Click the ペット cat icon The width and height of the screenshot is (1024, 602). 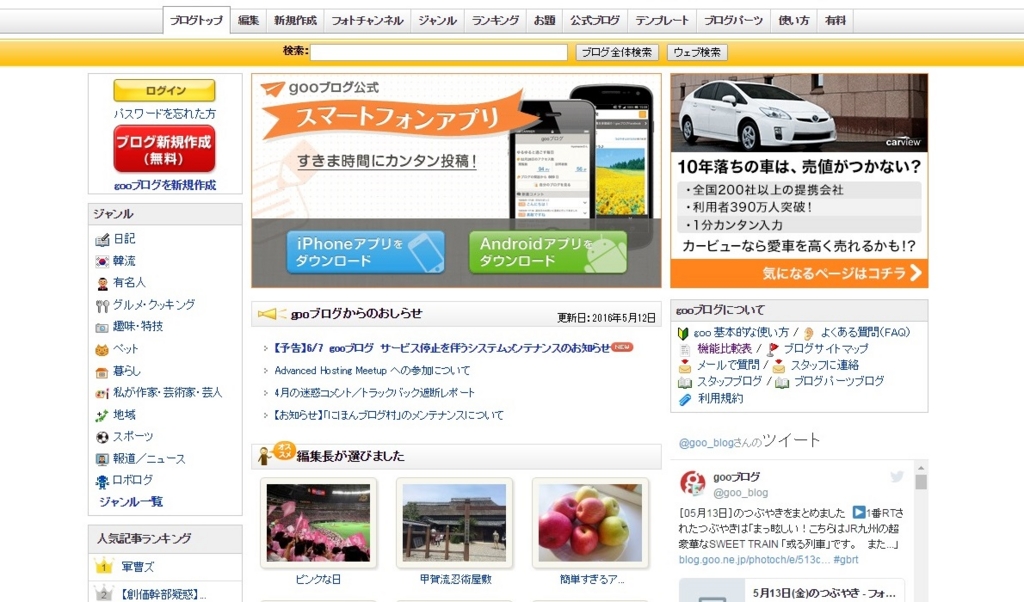[102, 350]
